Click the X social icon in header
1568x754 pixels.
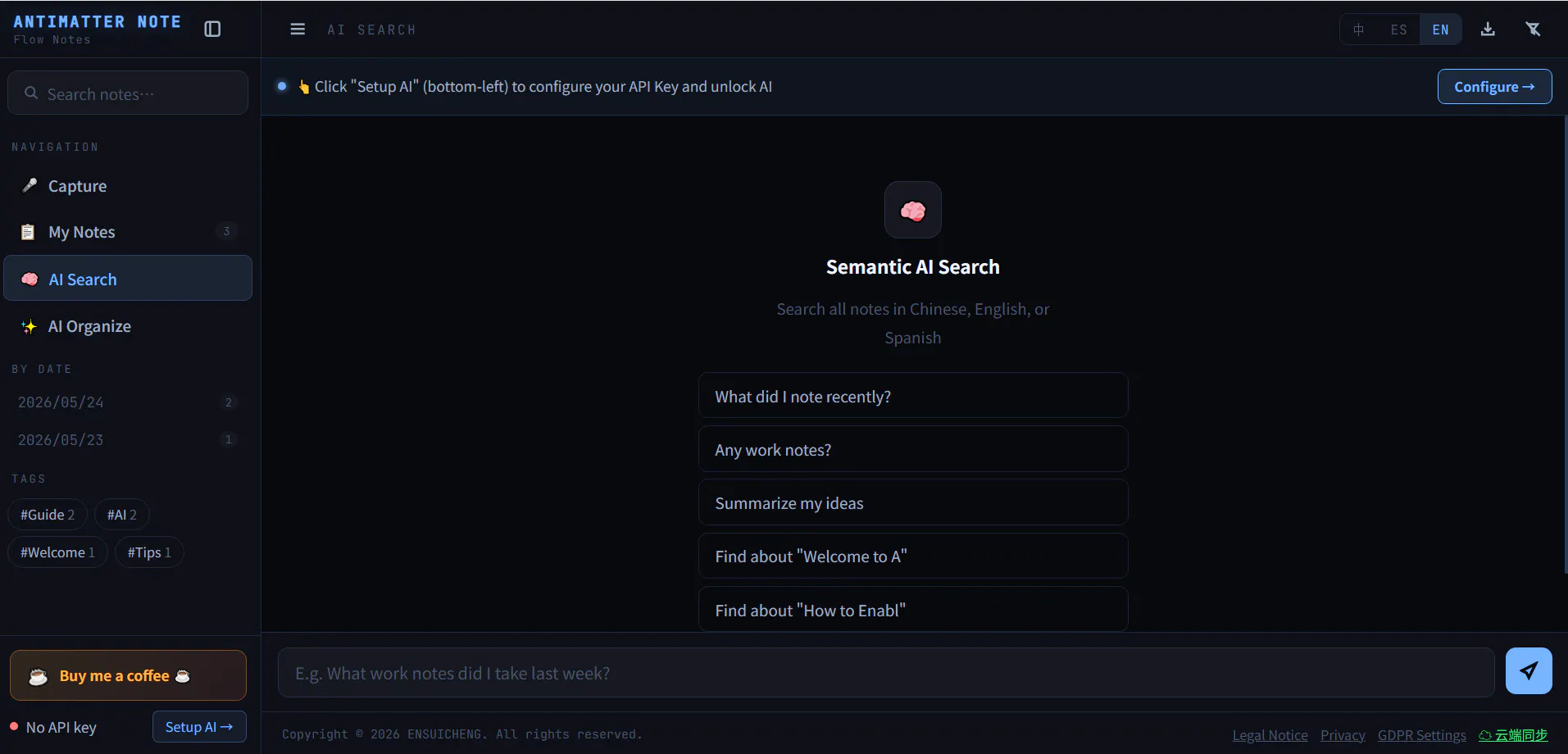pos(1533,30)
